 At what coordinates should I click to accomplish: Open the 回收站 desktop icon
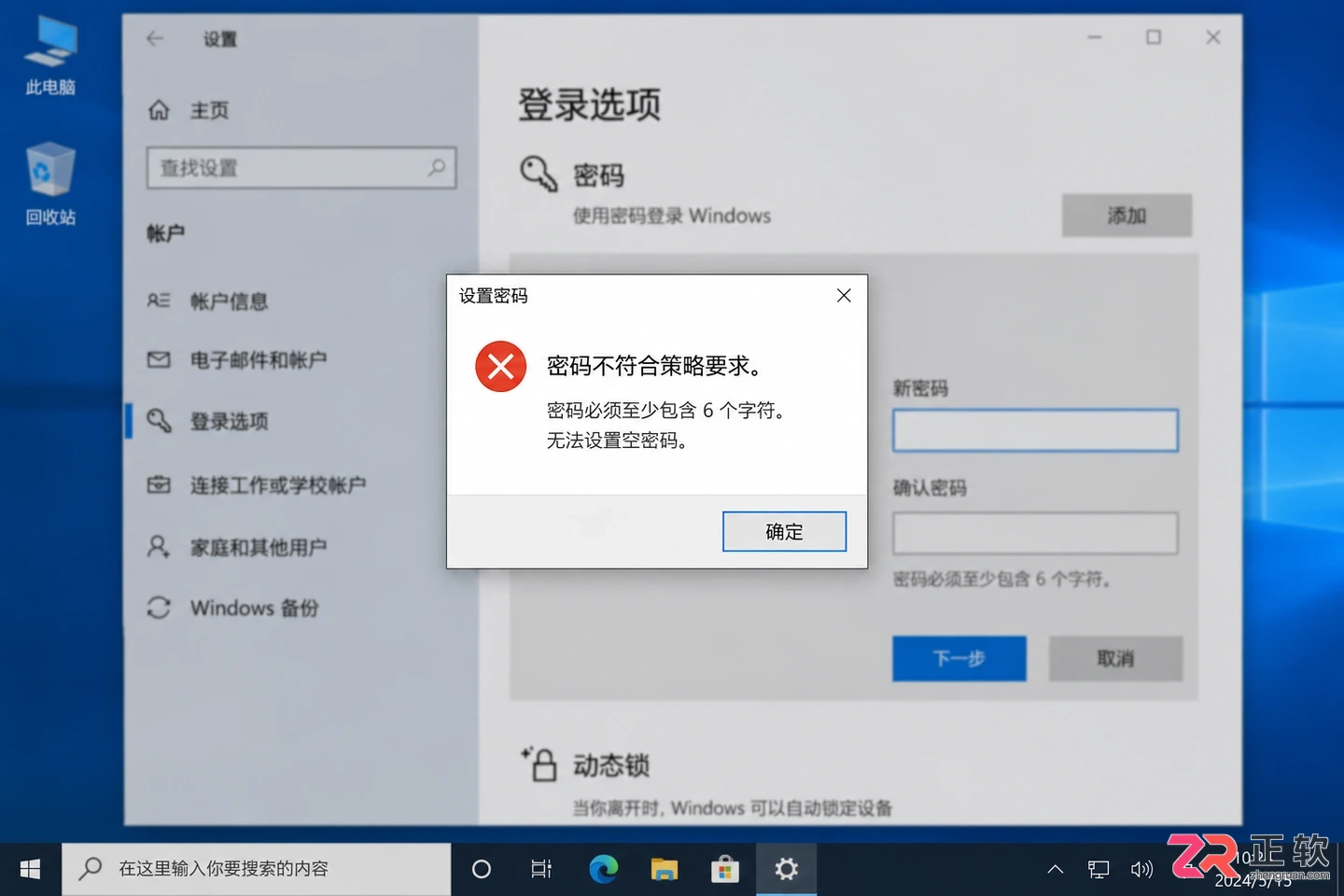[x=50, y=185]
